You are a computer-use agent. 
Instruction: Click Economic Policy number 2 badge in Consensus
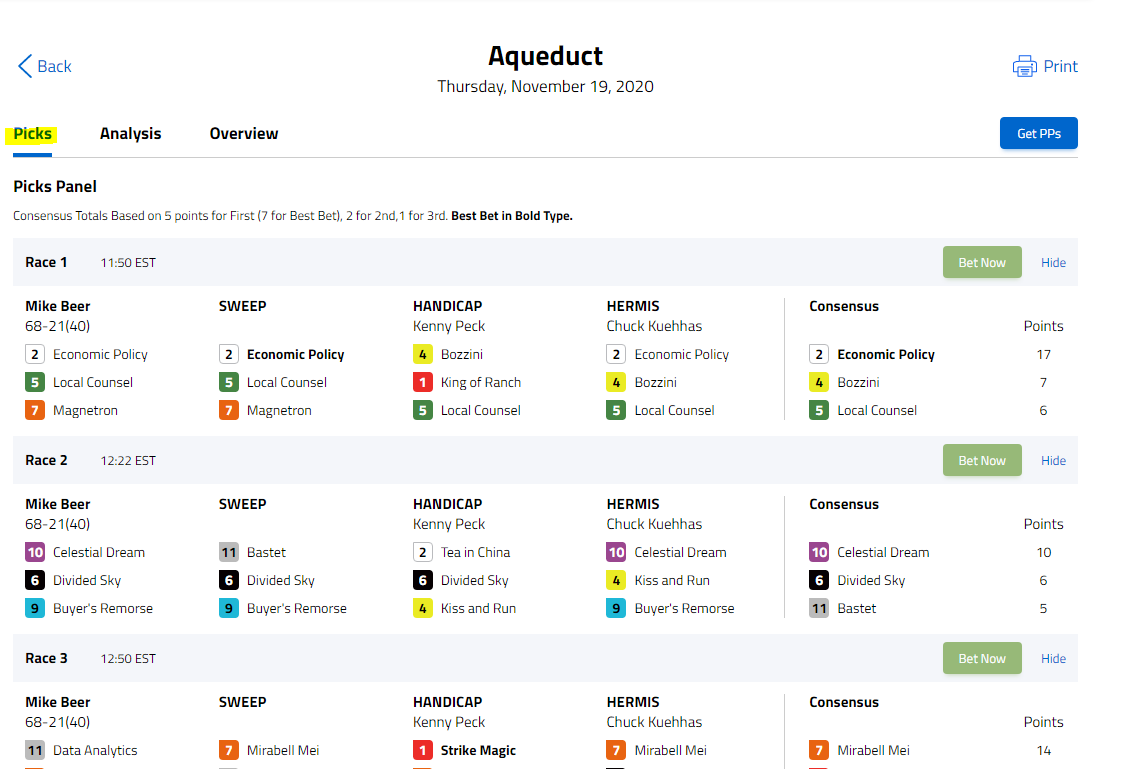click(x=819, y=355)
